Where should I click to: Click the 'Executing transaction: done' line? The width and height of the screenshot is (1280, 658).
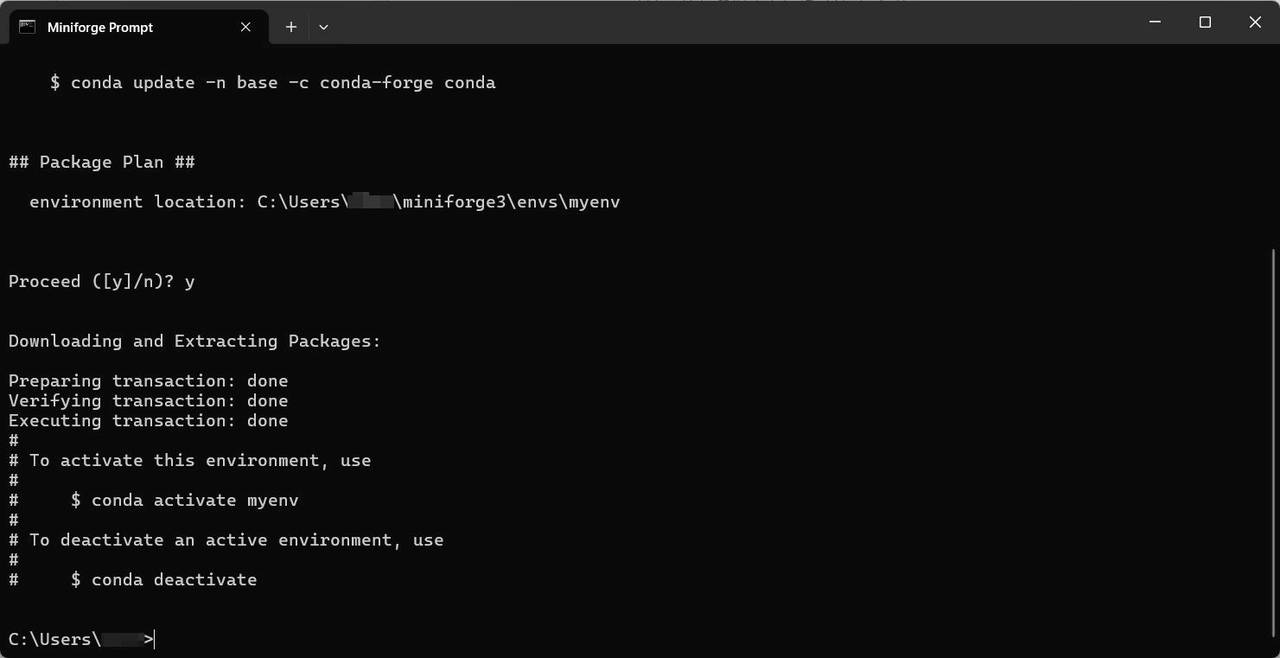pos(148,421)
